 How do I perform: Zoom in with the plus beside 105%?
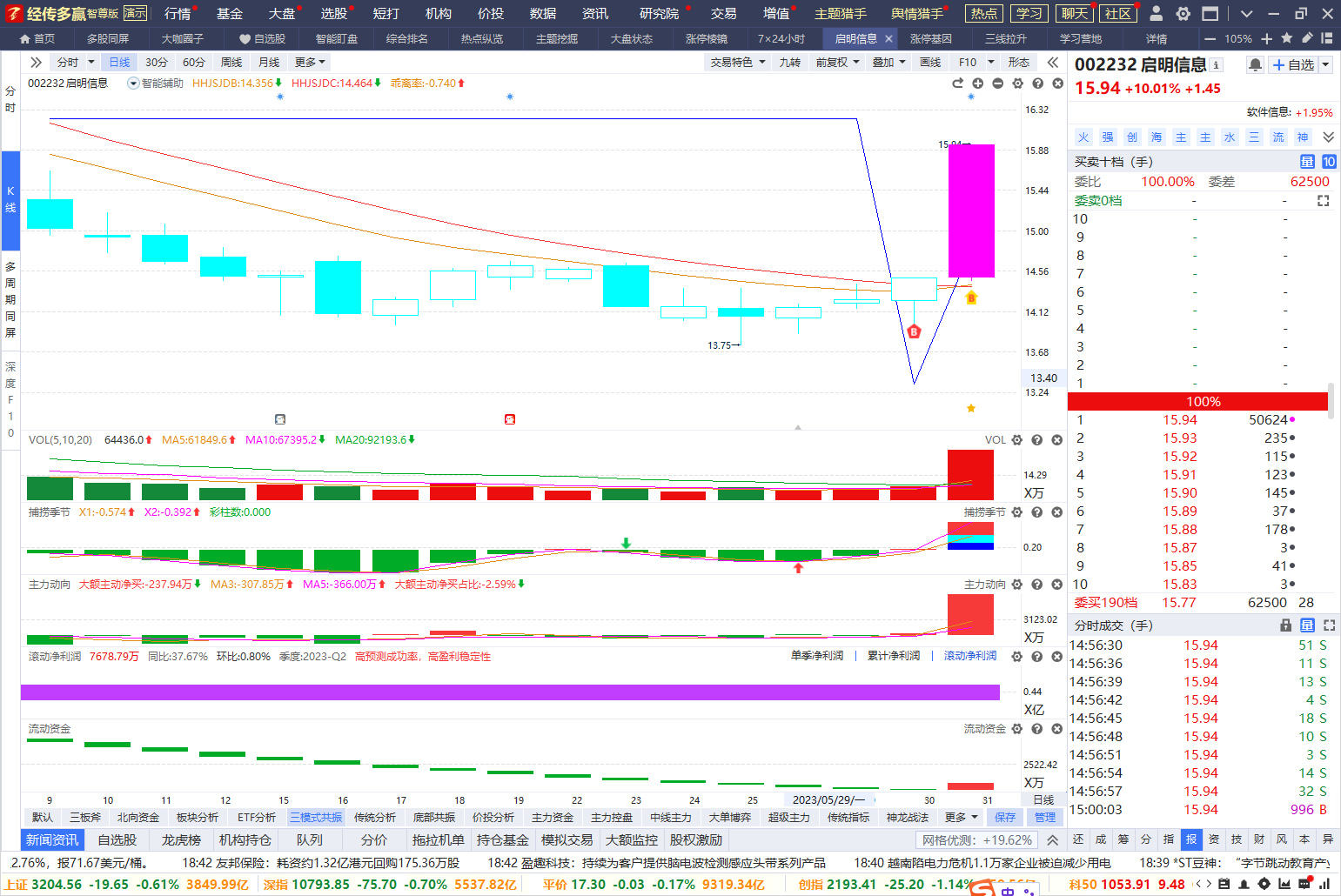pyautogui.click(x=1267, y=39)
